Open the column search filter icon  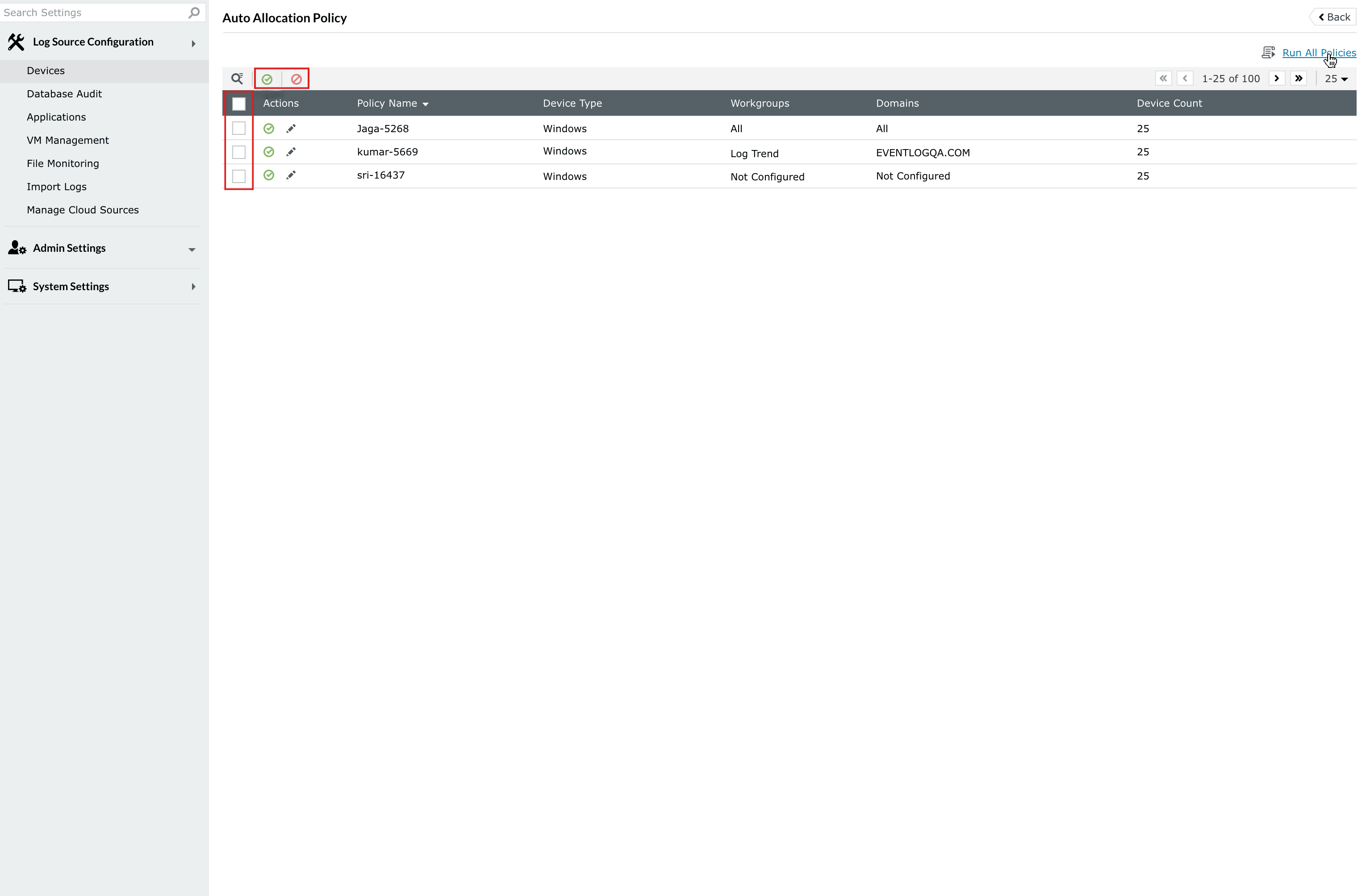[237, 78]
